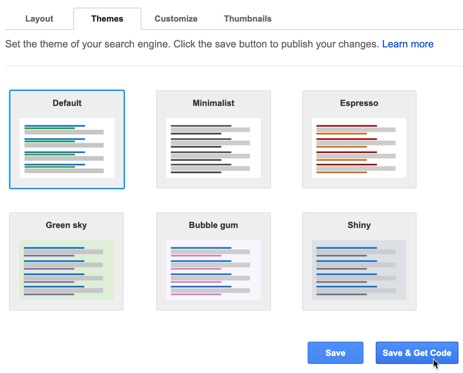The image size is (463, 373).
Task: Select the Espresso theme card
Action: [359, 139]
